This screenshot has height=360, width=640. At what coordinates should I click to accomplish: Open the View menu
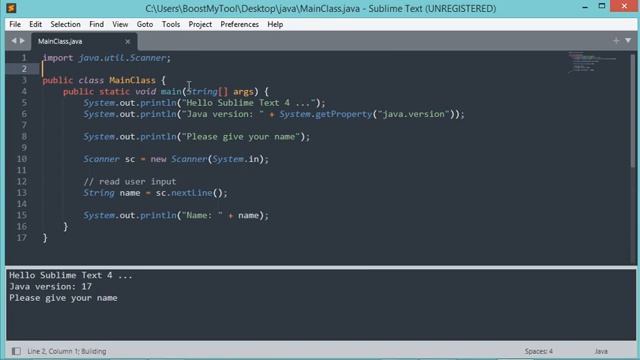120,24
